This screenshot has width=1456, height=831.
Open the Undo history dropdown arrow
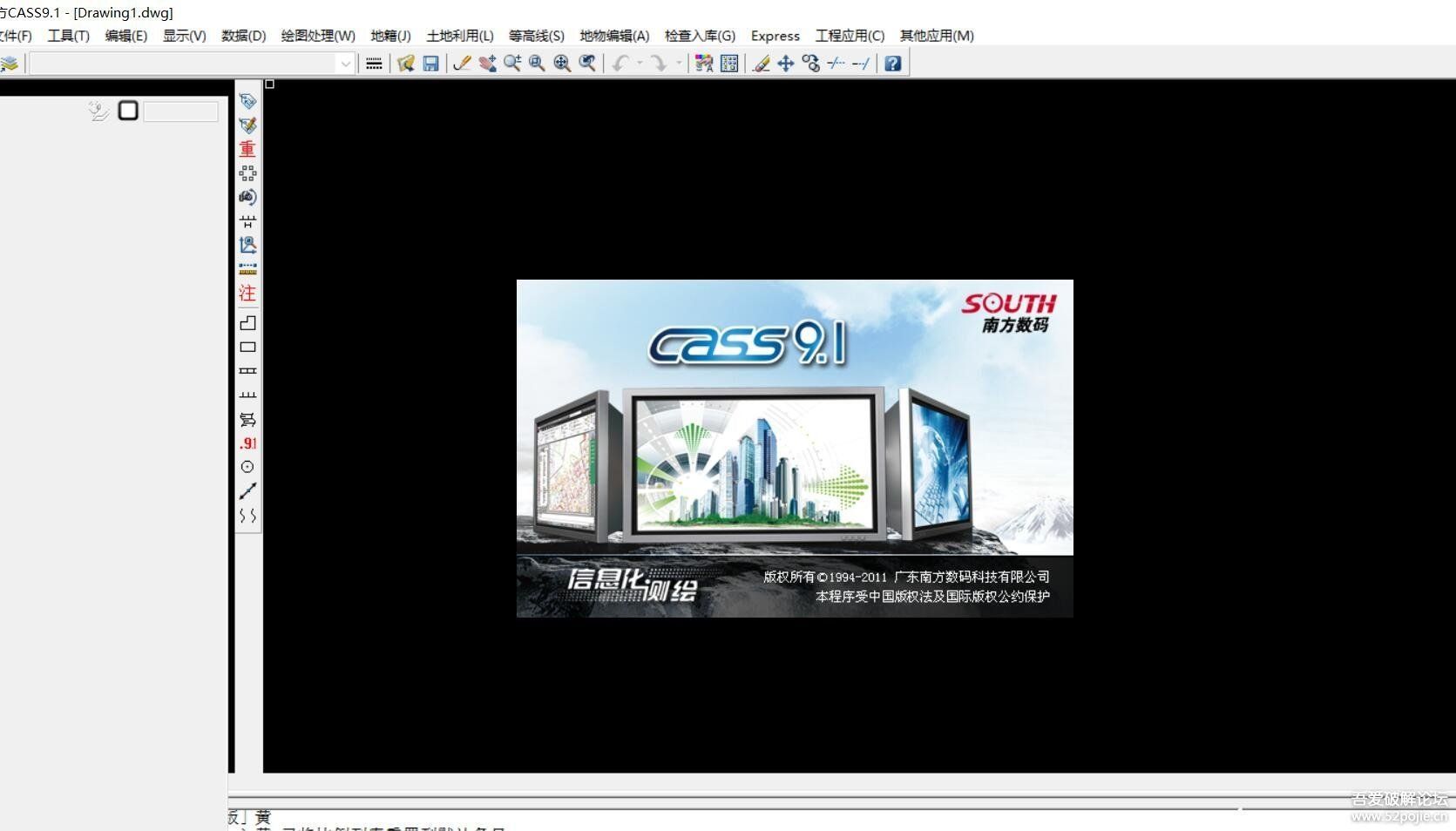[x=640, y=64]
